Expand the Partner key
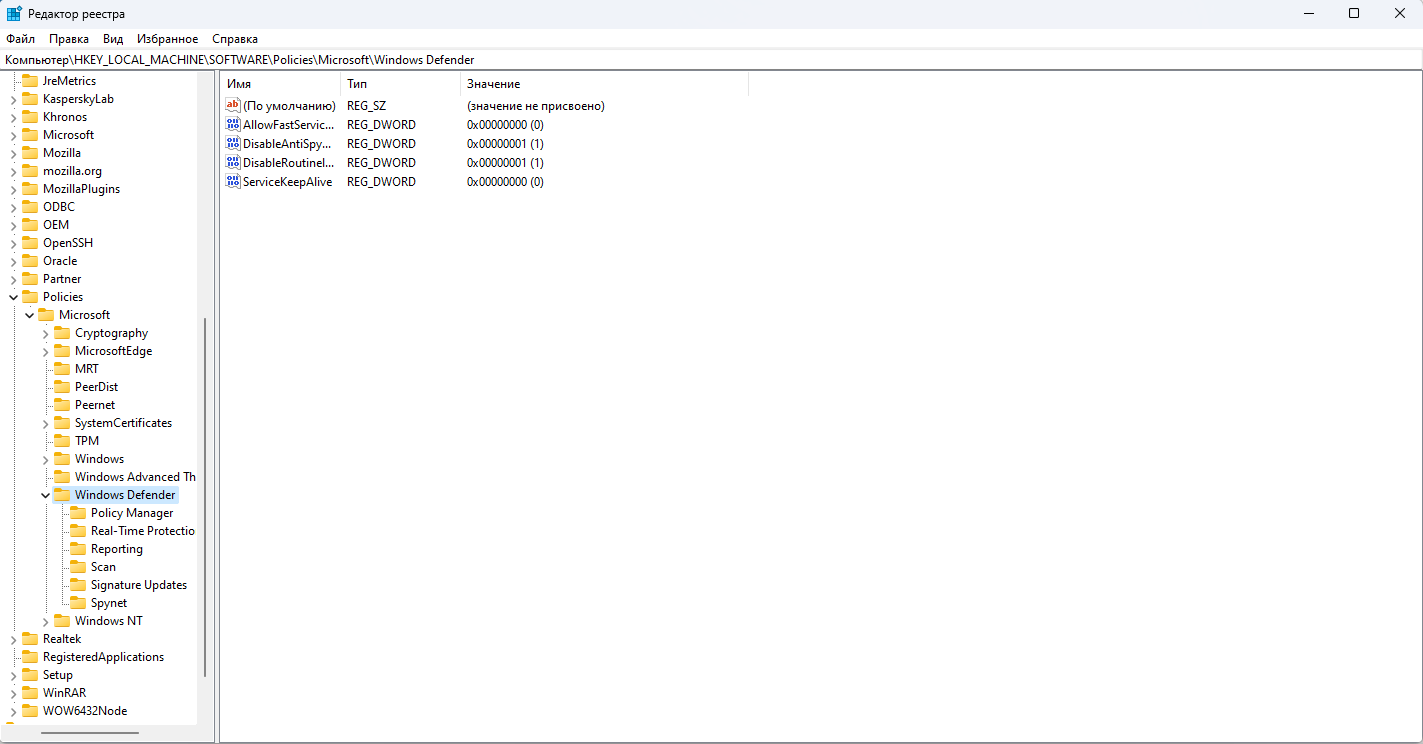The image size is (1423, 744). tap(13, 279)
